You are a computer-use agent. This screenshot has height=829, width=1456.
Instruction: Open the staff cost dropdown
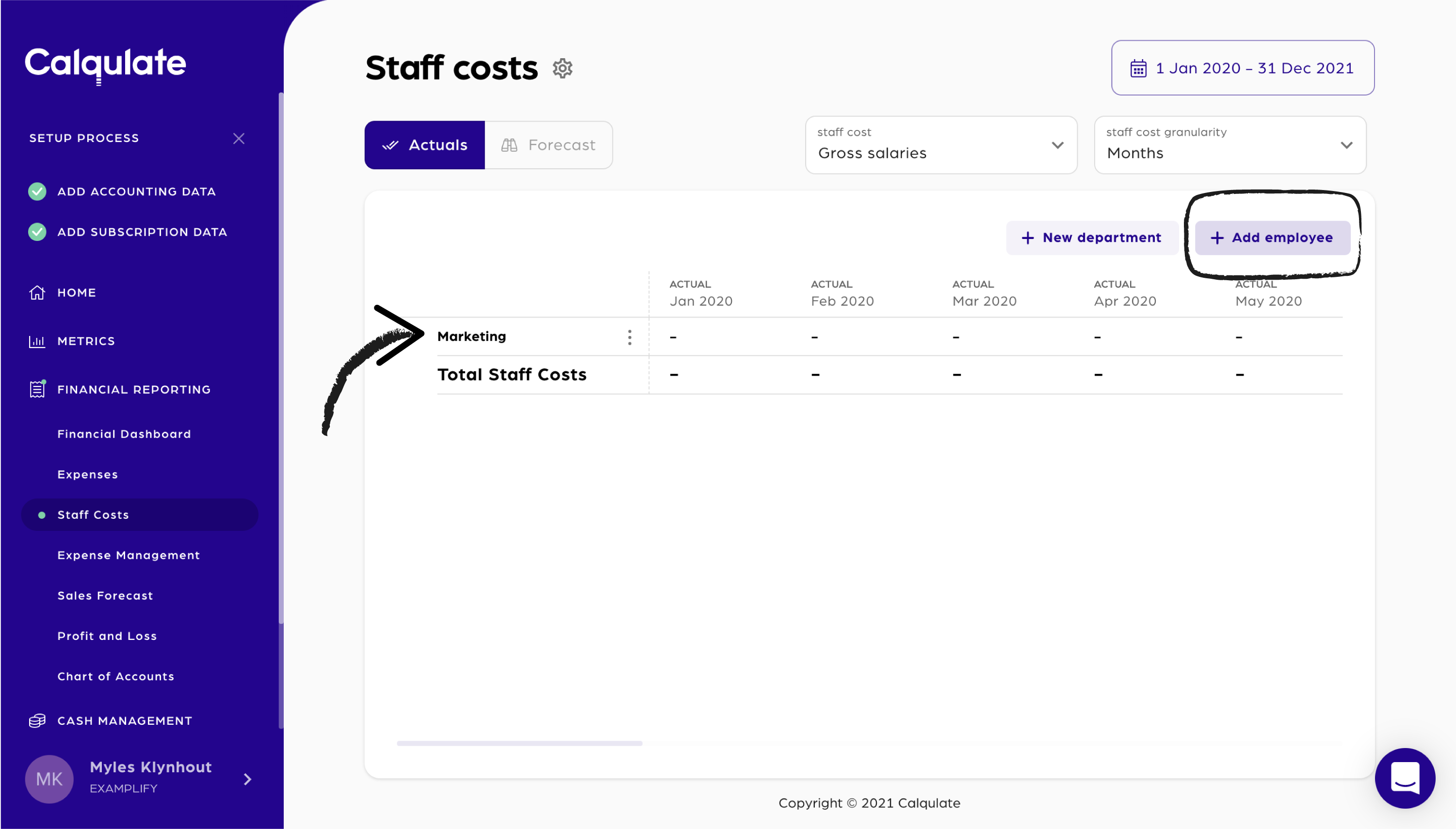941,145
